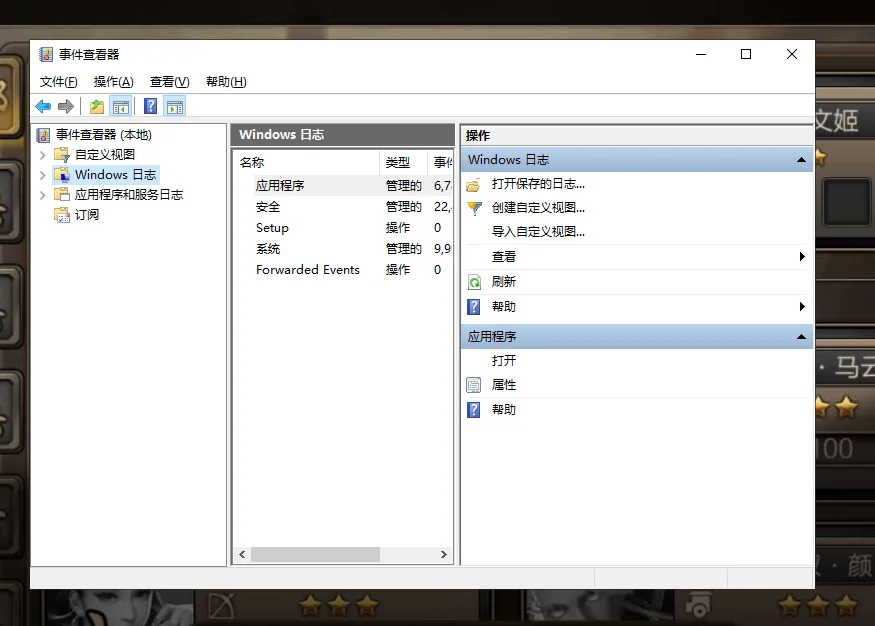The image size is (875, 626).
Task: Toggle the action pane toolbar icon
Action: tap(175, 107)
